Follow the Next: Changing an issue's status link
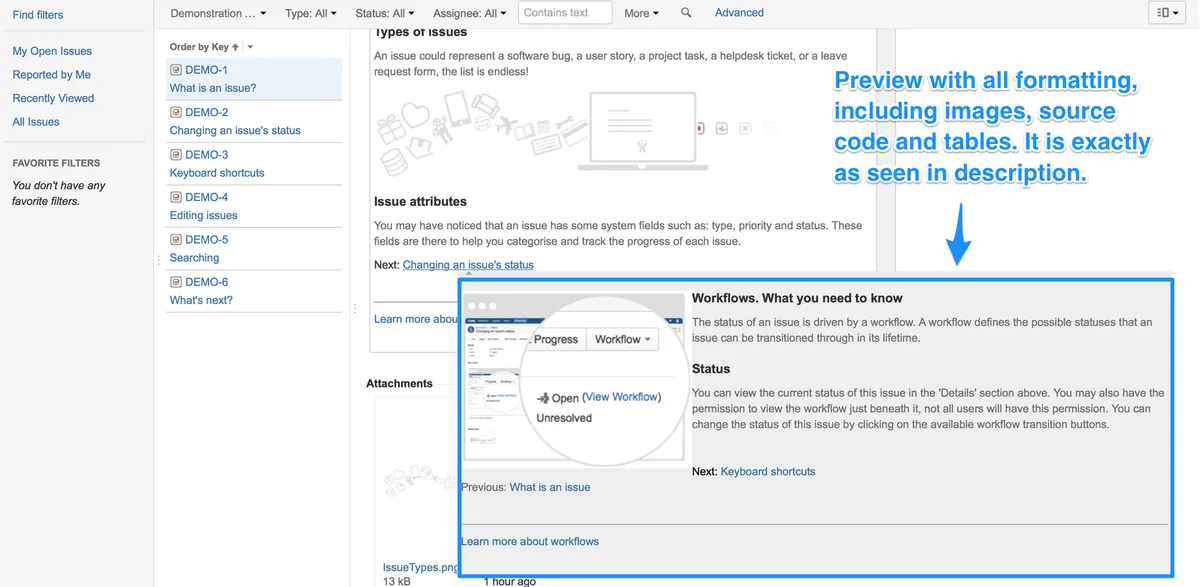The width and height of the screenshot is (1200, 587). pos(468,265)
